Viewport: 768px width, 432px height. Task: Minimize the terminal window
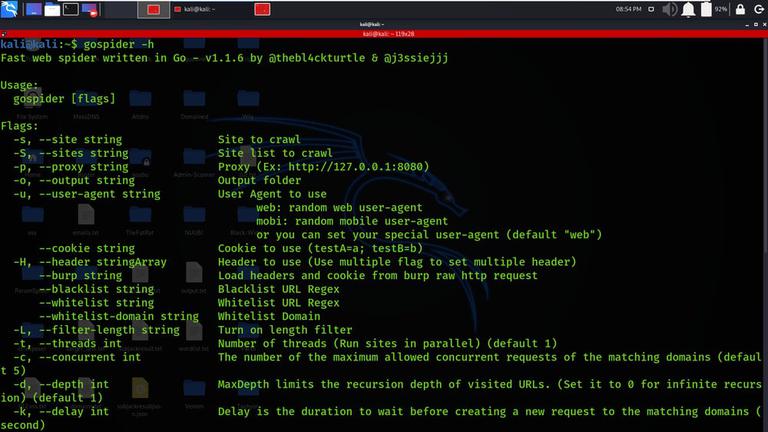pos(747,24)
